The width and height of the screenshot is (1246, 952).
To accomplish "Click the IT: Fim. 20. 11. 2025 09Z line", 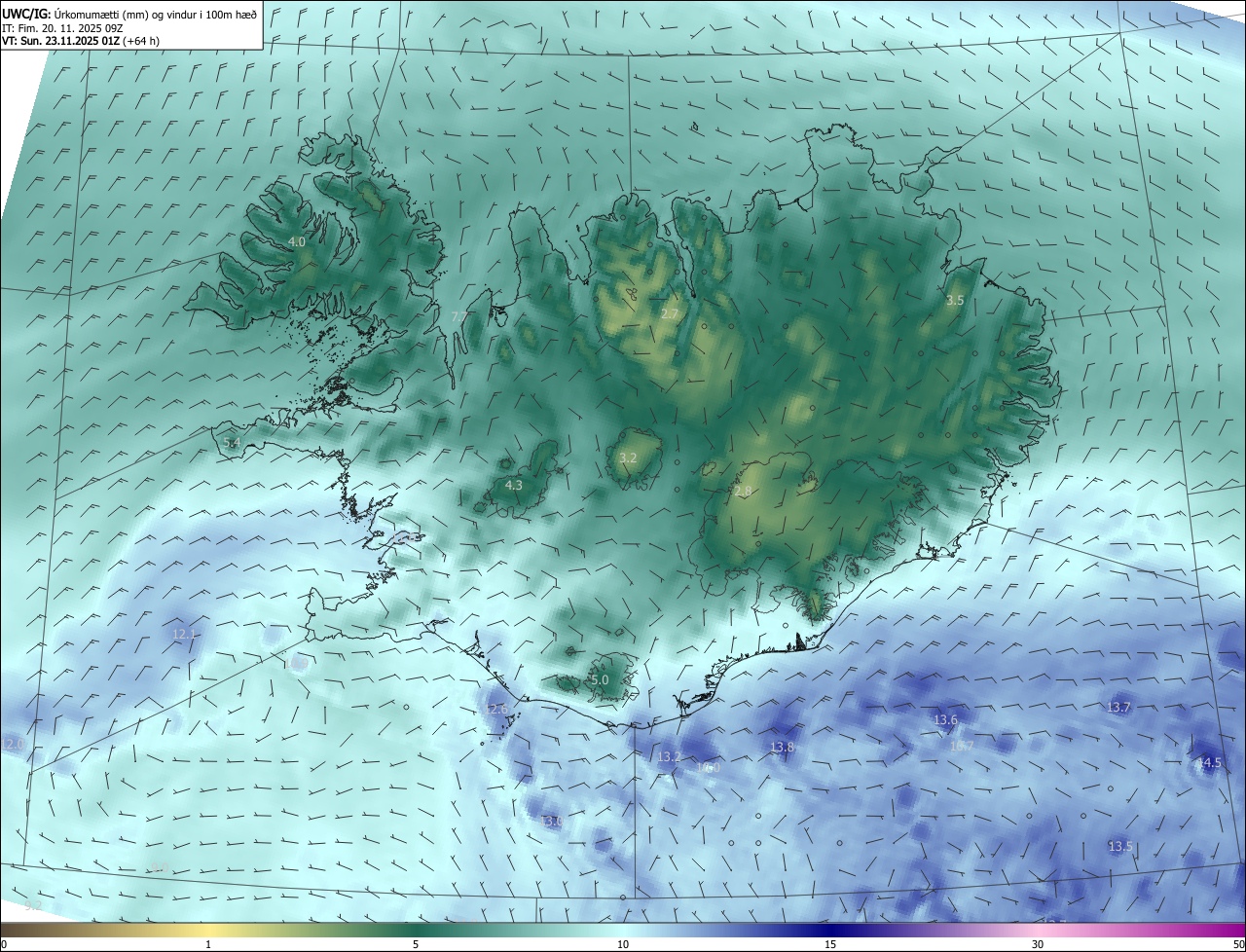I will pos(62,27).
